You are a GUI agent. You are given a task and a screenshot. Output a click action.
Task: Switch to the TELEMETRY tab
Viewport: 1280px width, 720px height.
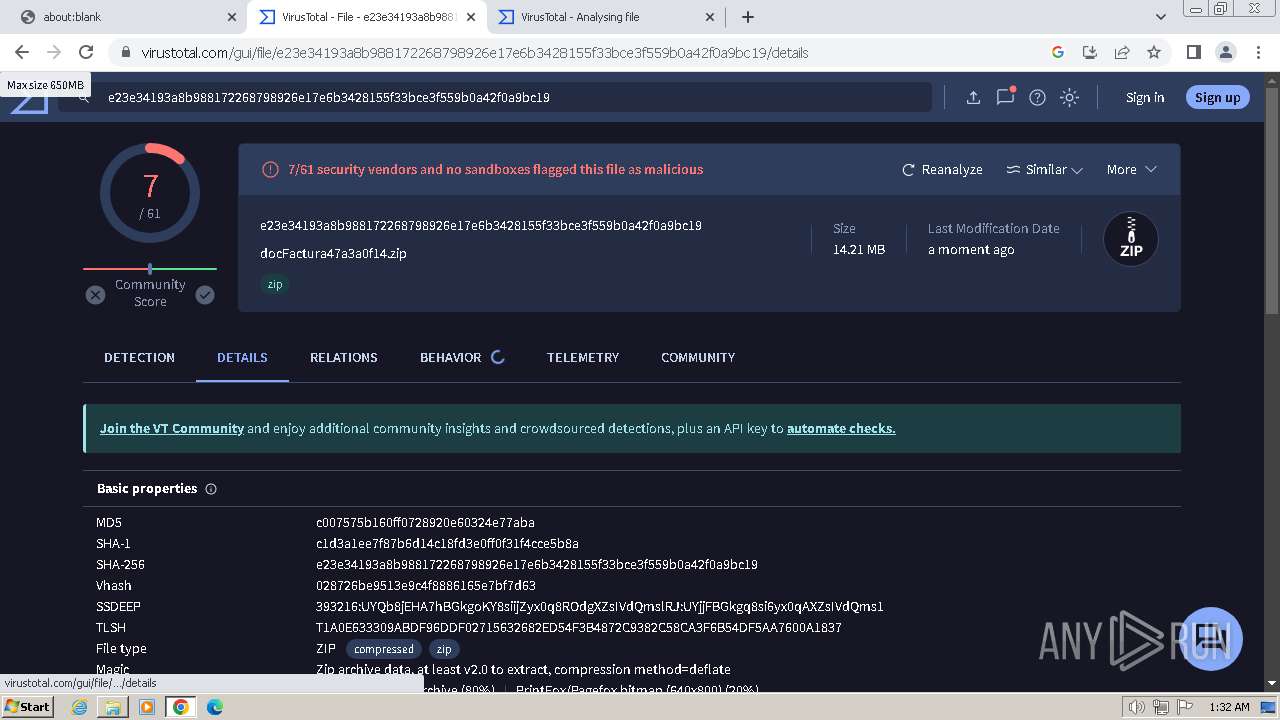tap(583, 357)
